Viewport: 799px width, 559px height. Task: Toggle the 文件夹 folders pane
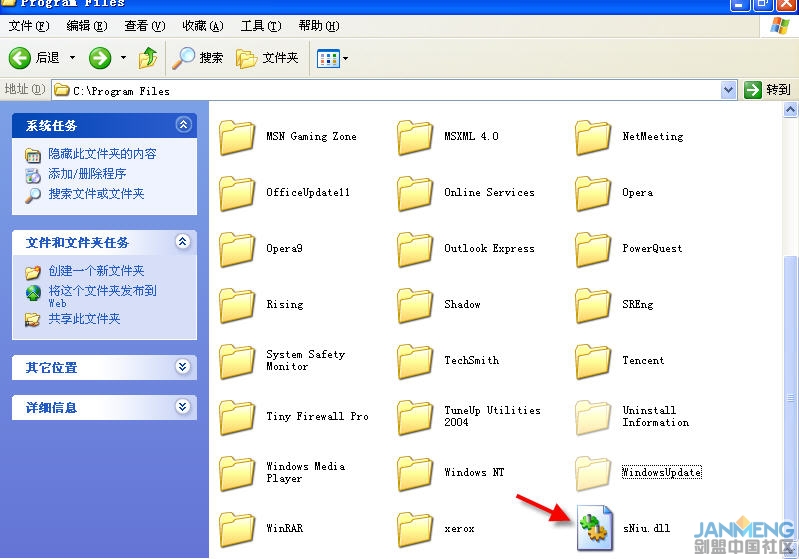click(x=267, y=58)
